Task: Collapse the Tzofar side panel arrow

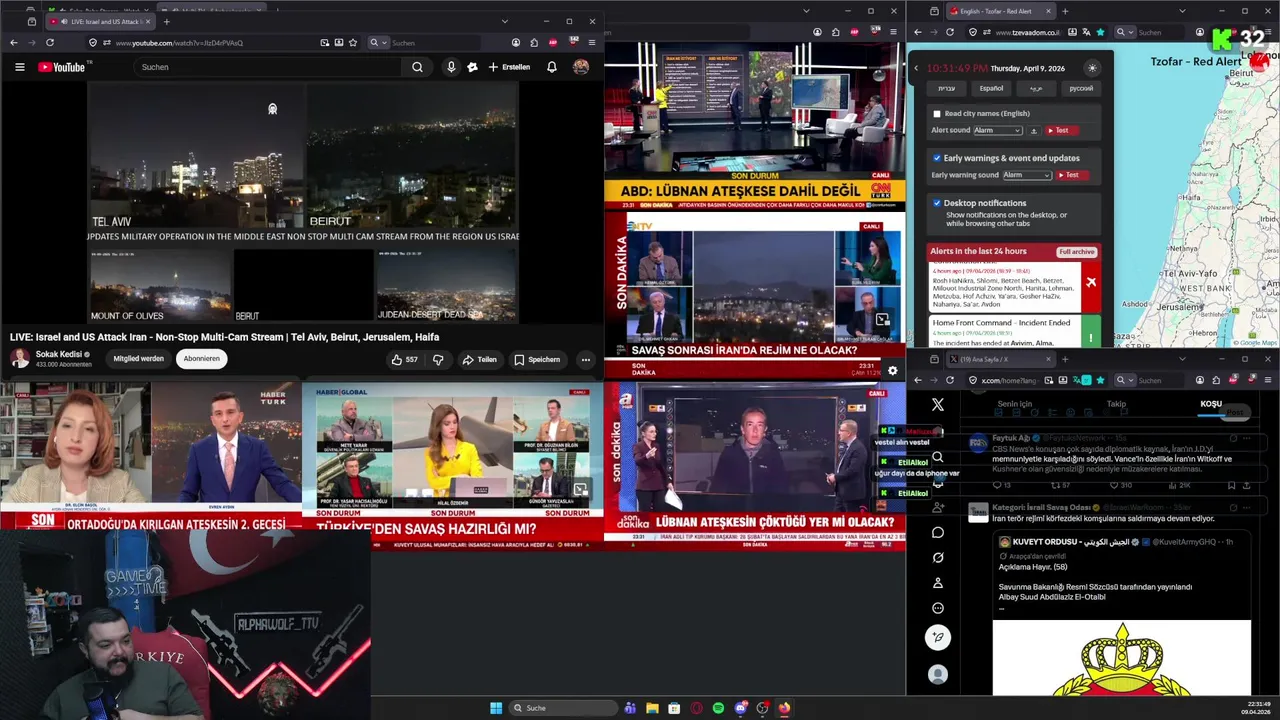Action: click(916, 68)
